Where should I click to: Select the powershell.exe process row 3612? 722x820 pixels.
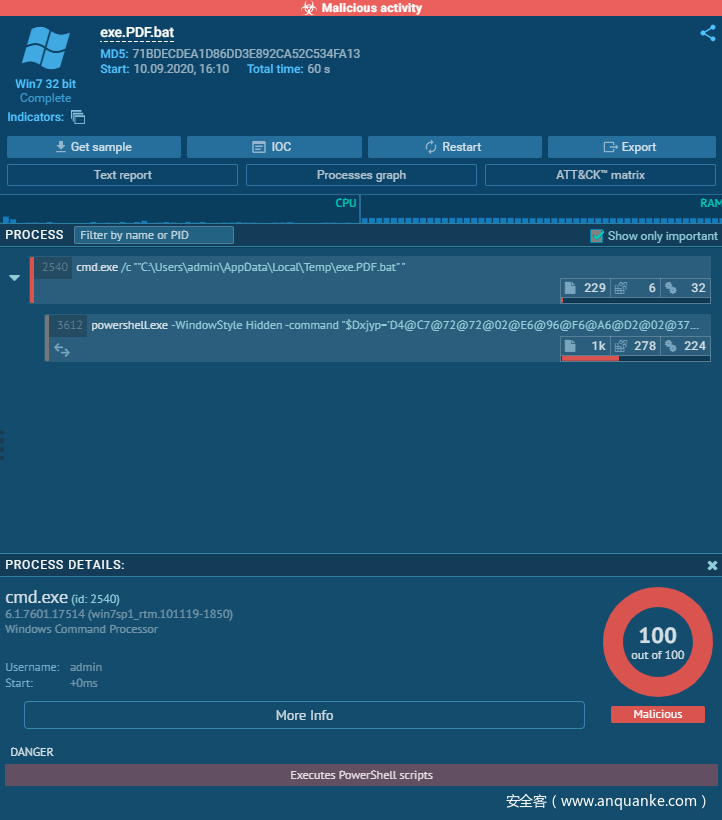(378, 338)
